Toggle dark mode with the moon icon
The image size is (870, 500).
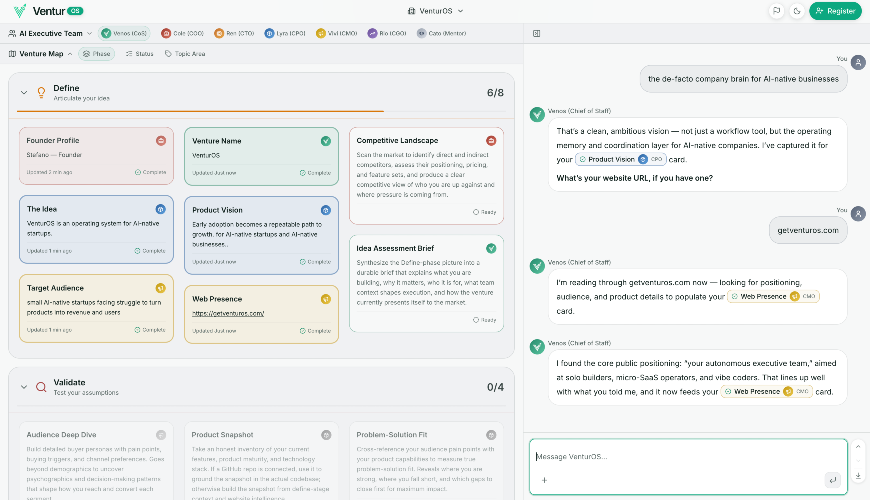pos(797,11)
